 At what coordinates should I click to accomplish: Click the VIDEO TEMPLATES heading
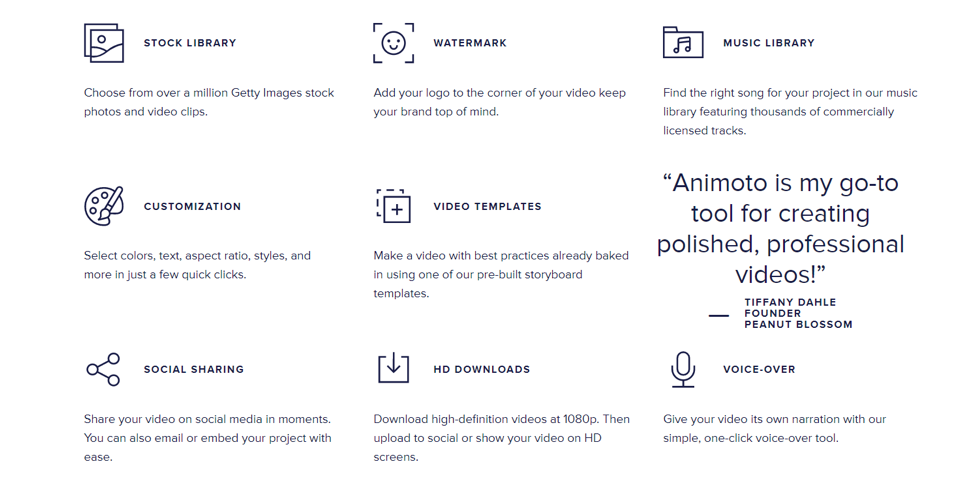(x=487, y=206)
